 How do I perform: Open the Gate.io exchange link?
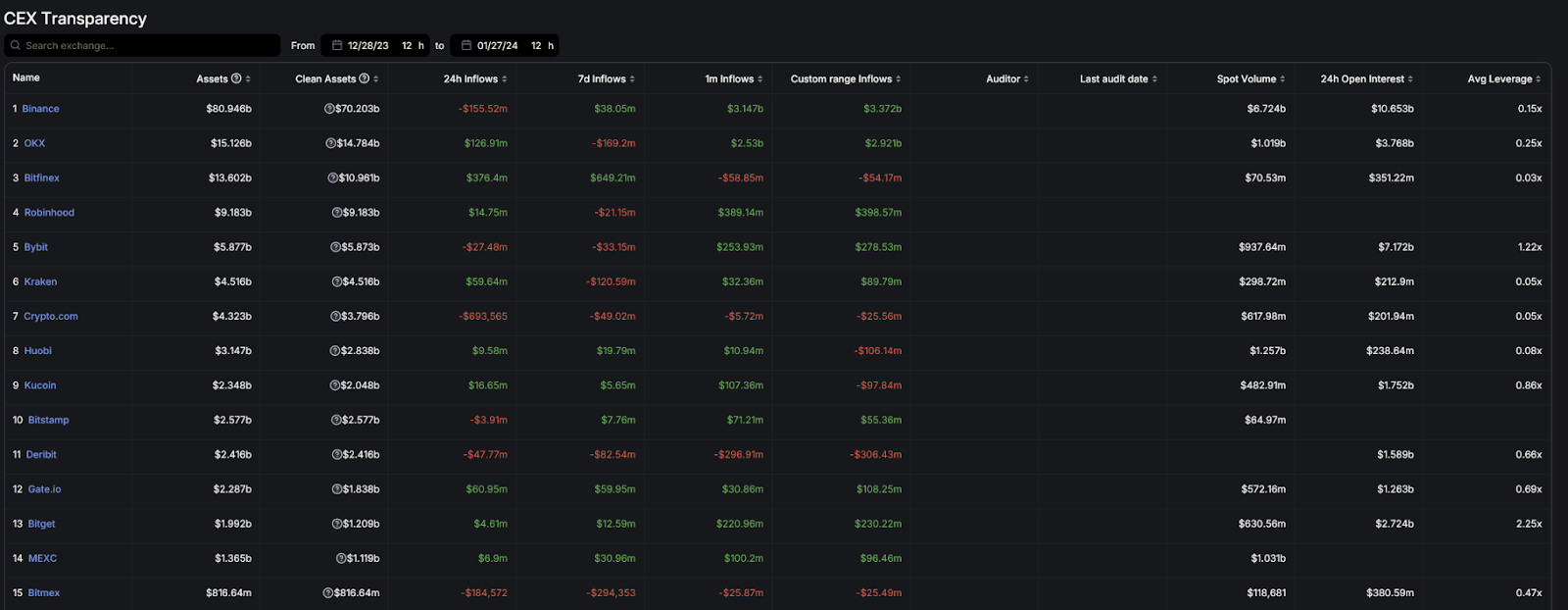pyautogui.click(x=44, y=489)
